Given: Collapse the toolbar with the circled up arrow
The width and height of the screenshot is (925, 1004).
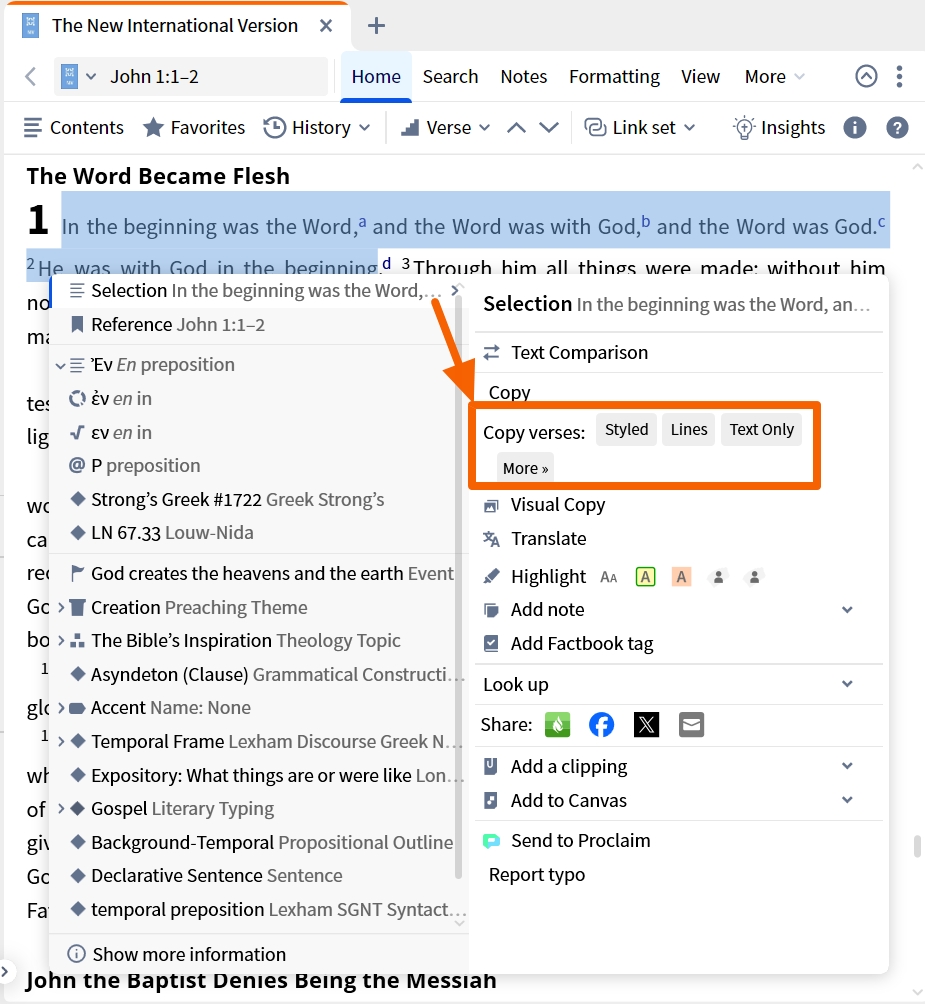Looking at the screenshot, I should coord(866,76).
